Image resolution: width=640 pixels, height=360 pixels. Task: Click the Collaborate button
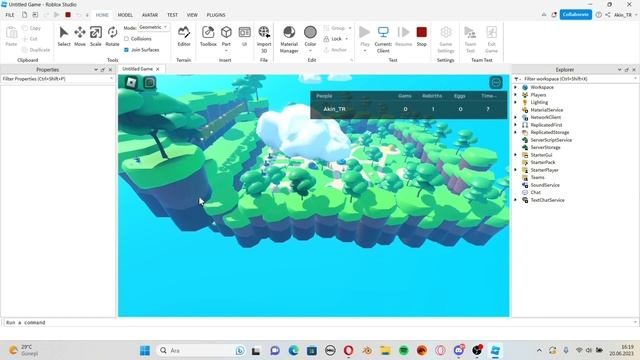(x=576, y=14)
